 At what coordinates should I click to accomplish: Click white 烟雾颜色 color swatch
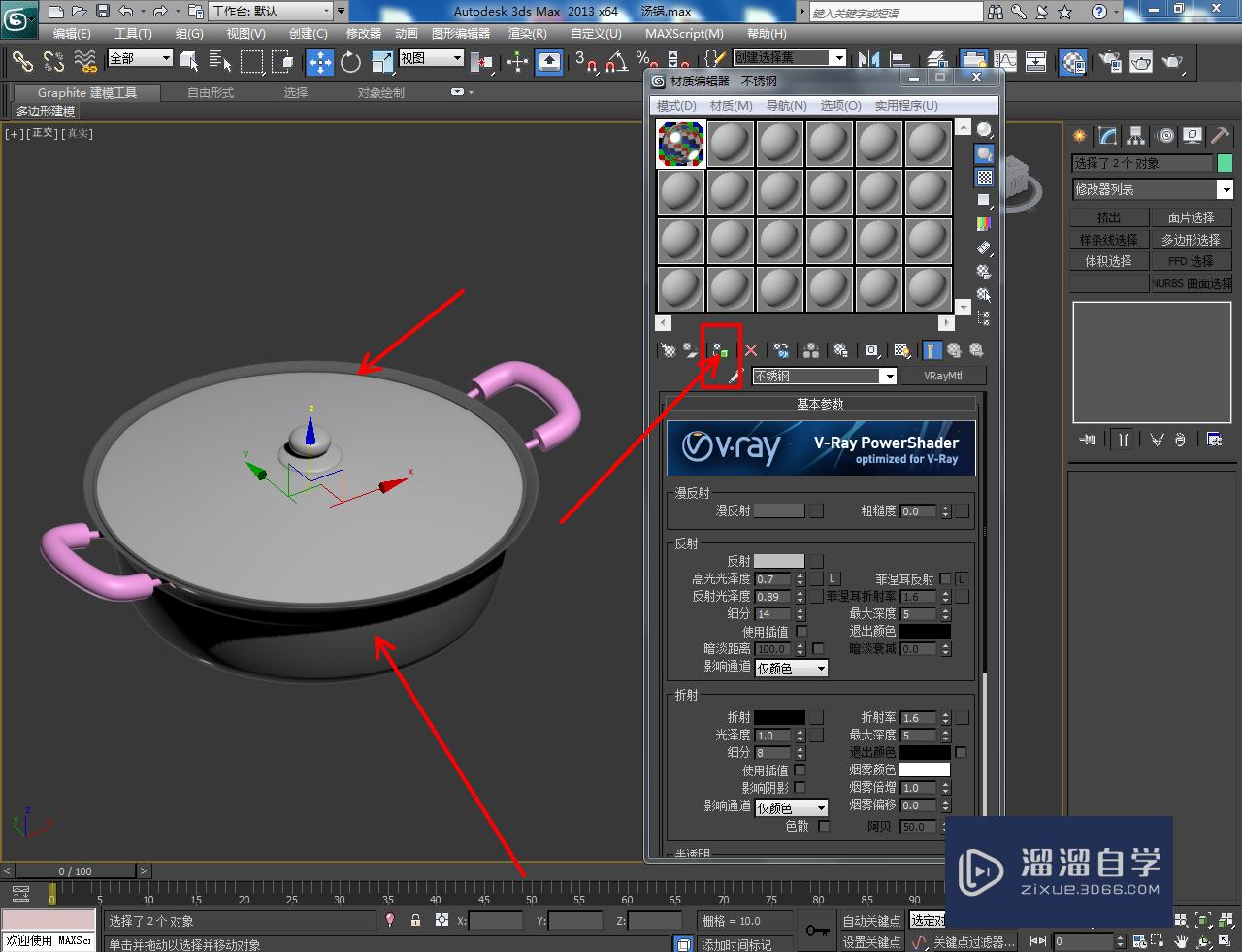925,770
